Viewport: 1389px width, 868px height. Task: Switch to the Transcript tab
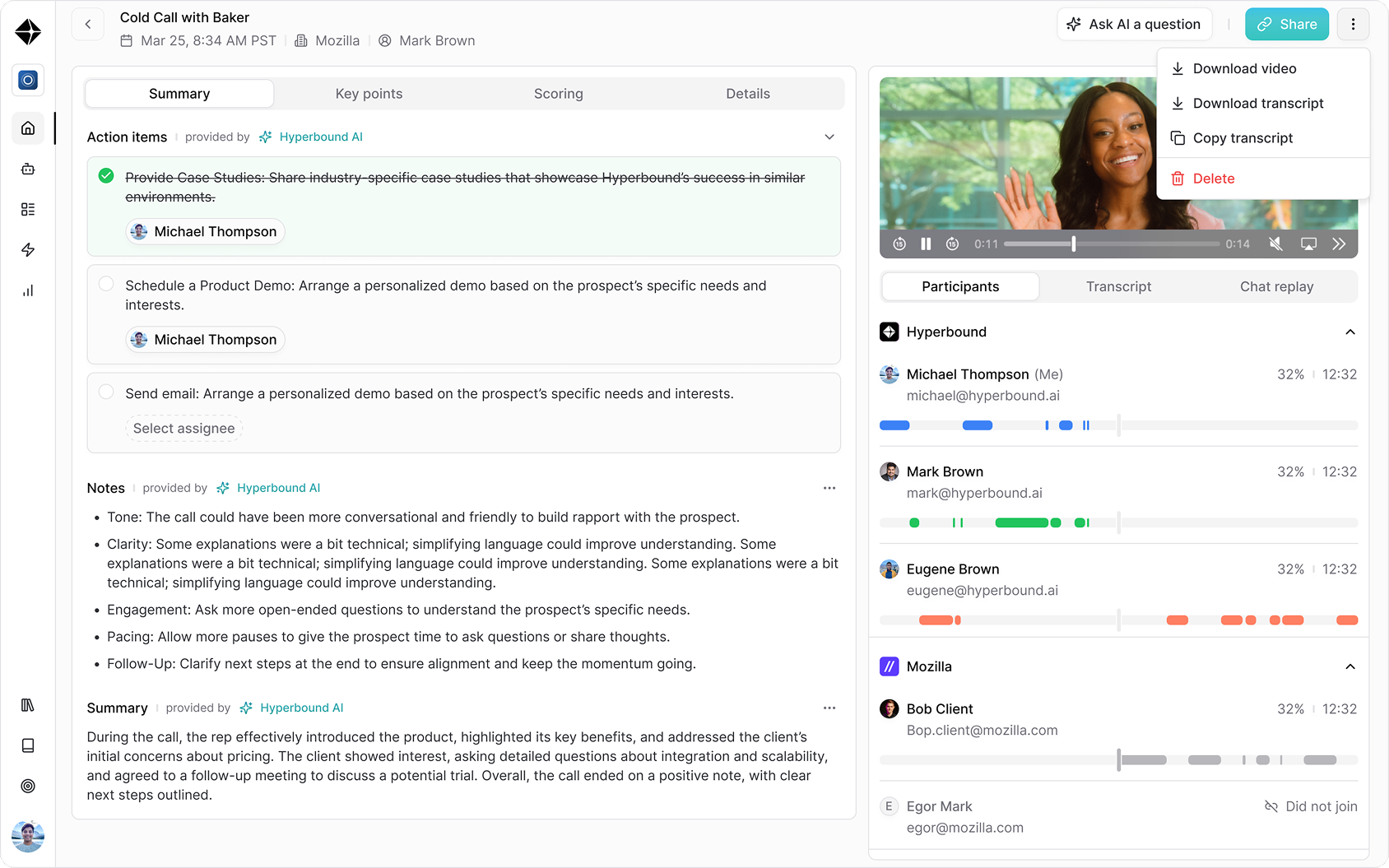click(x=1119, y=286)
